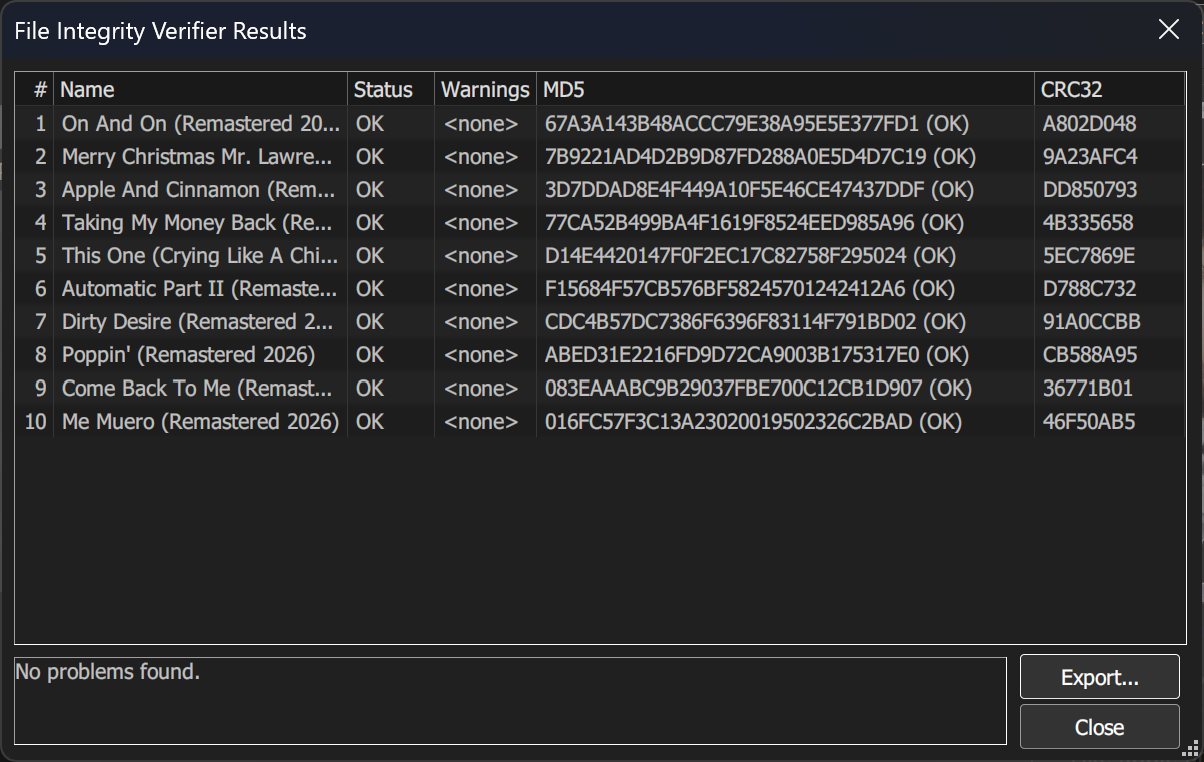Click MD5 hash starting with ABED31E2216F
The width and height of the screenshot is (1204, 762).
tap(757, 355)
